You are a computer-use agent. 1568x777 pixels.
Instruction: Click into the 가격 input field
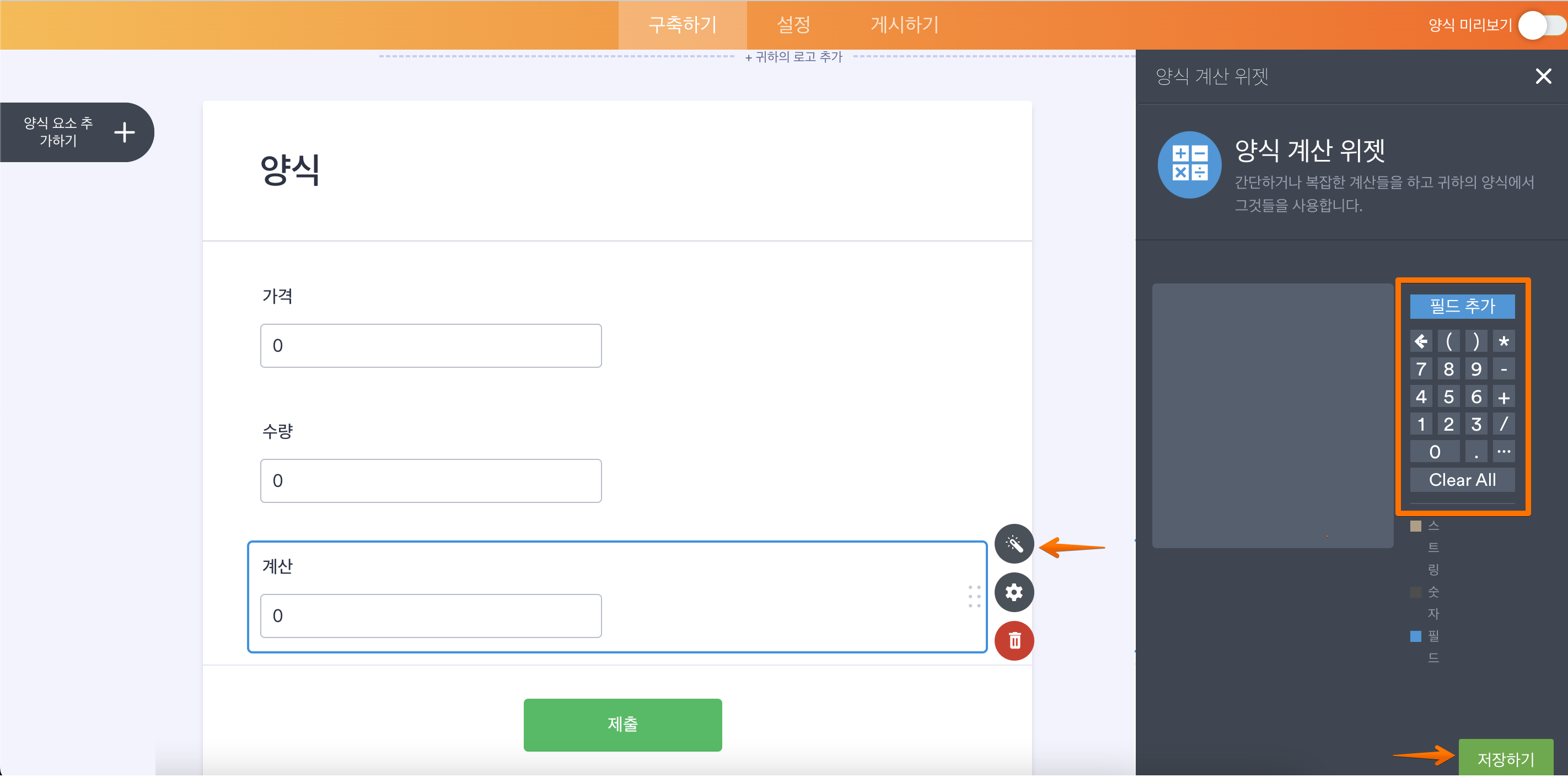pyautogui.click(x=431, y=346)
